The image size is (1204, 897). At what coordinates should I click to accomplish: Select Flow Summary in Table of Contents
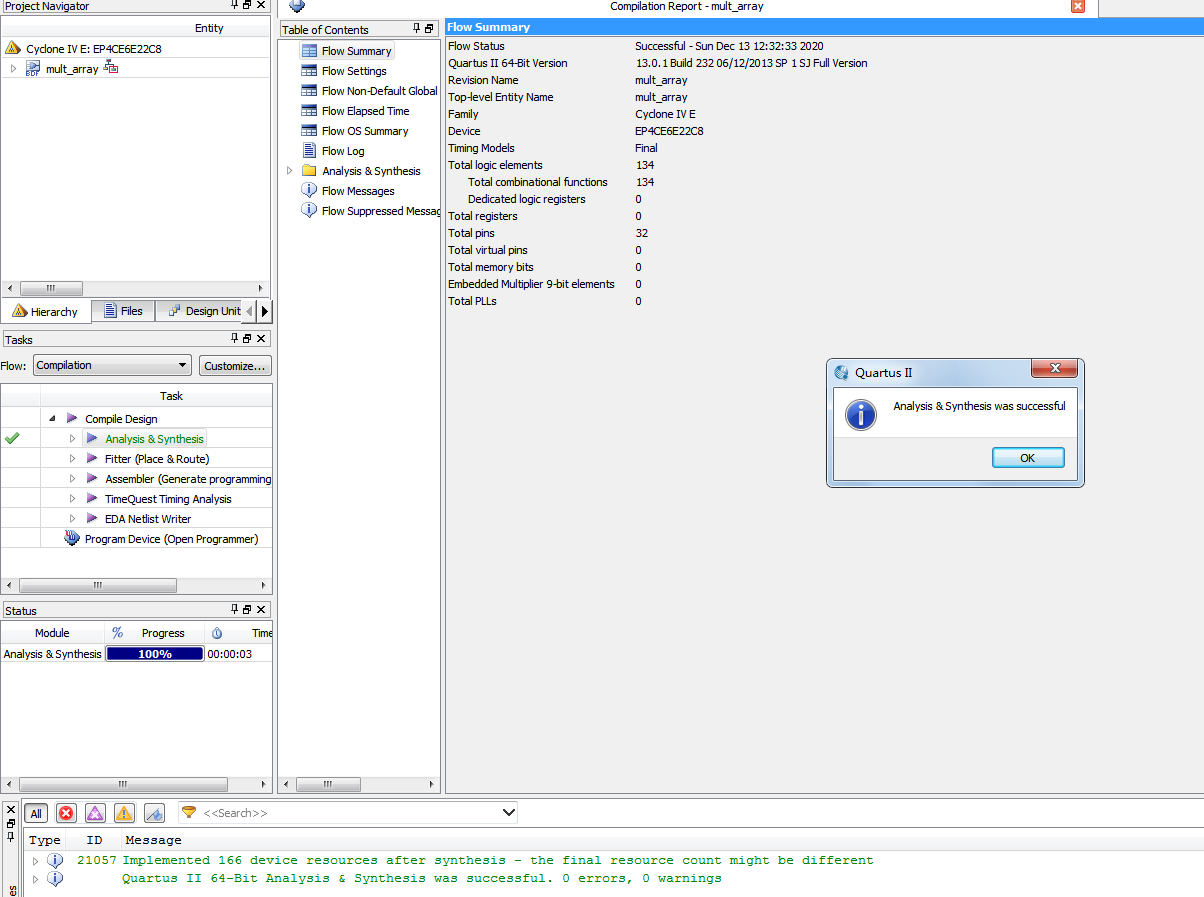[x=356, y=51]
